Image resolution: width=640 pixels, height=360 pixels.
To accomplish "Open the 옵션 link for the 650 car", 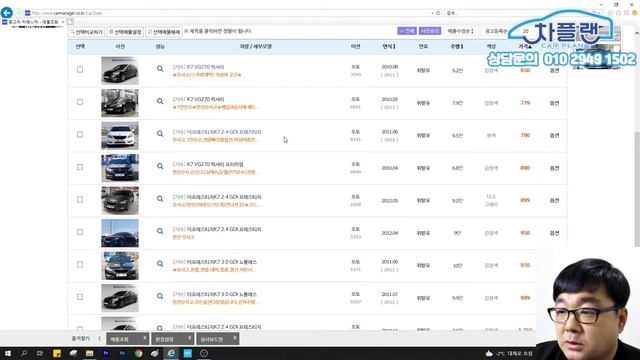I will pos(554,71).
